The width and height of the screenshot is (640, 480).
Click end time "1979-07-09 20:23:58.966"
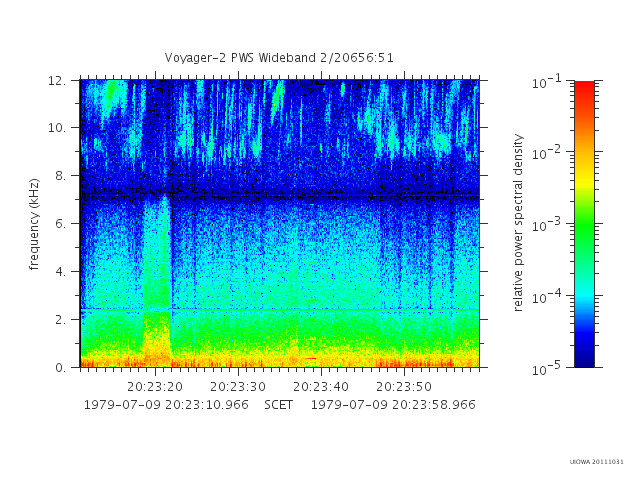pyautogui.click(x=393, y=405)
